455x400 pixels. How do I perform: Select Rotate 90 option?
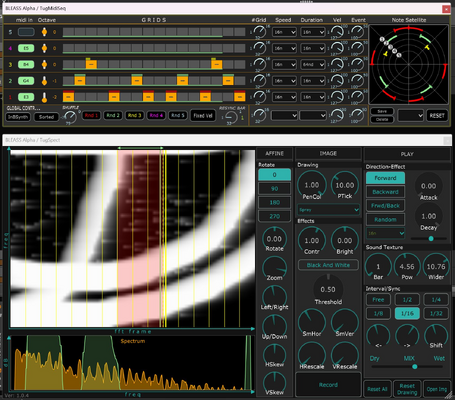coord(274,189)
